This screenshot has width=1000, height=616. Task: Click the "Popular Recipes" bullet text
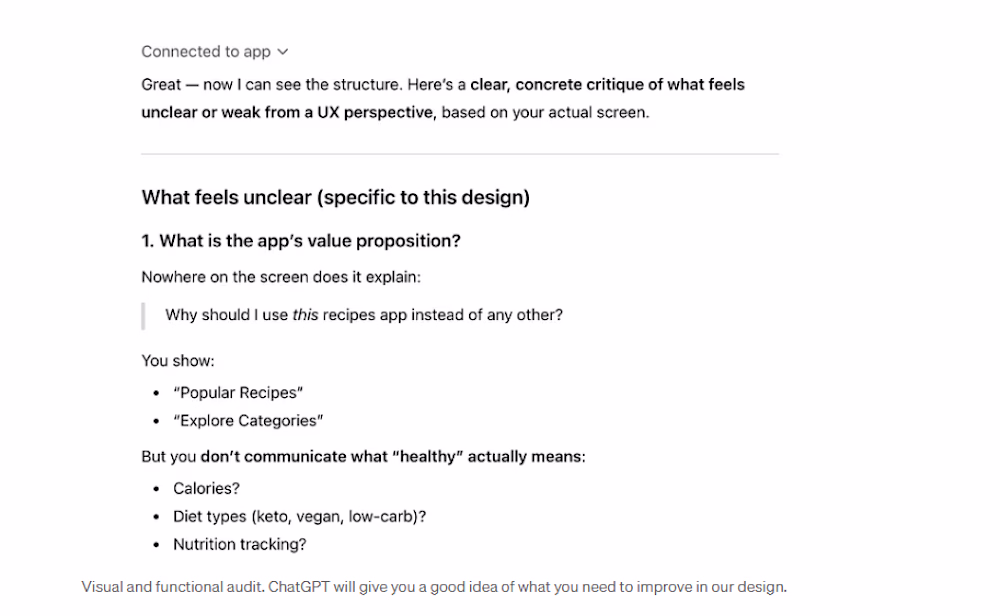click(x=238, y=393)
